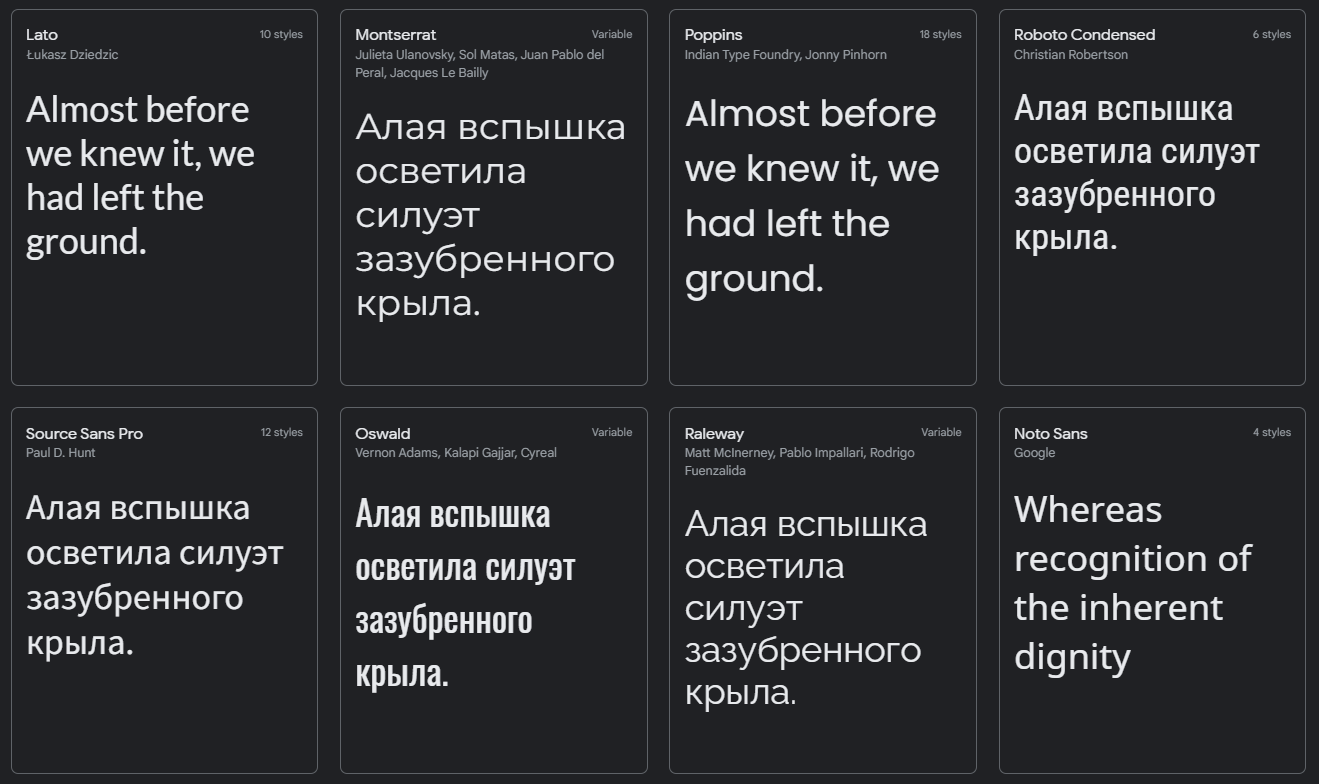Click designer name Christian Robertson

point(1070,55)
